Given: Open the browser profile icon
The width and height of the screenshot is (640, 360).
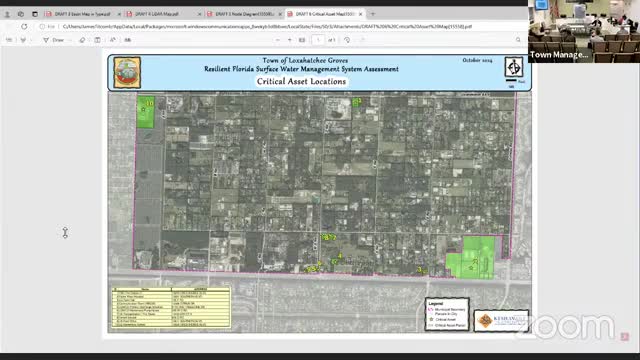Looking at the screenshot, I should coord(7,14).
